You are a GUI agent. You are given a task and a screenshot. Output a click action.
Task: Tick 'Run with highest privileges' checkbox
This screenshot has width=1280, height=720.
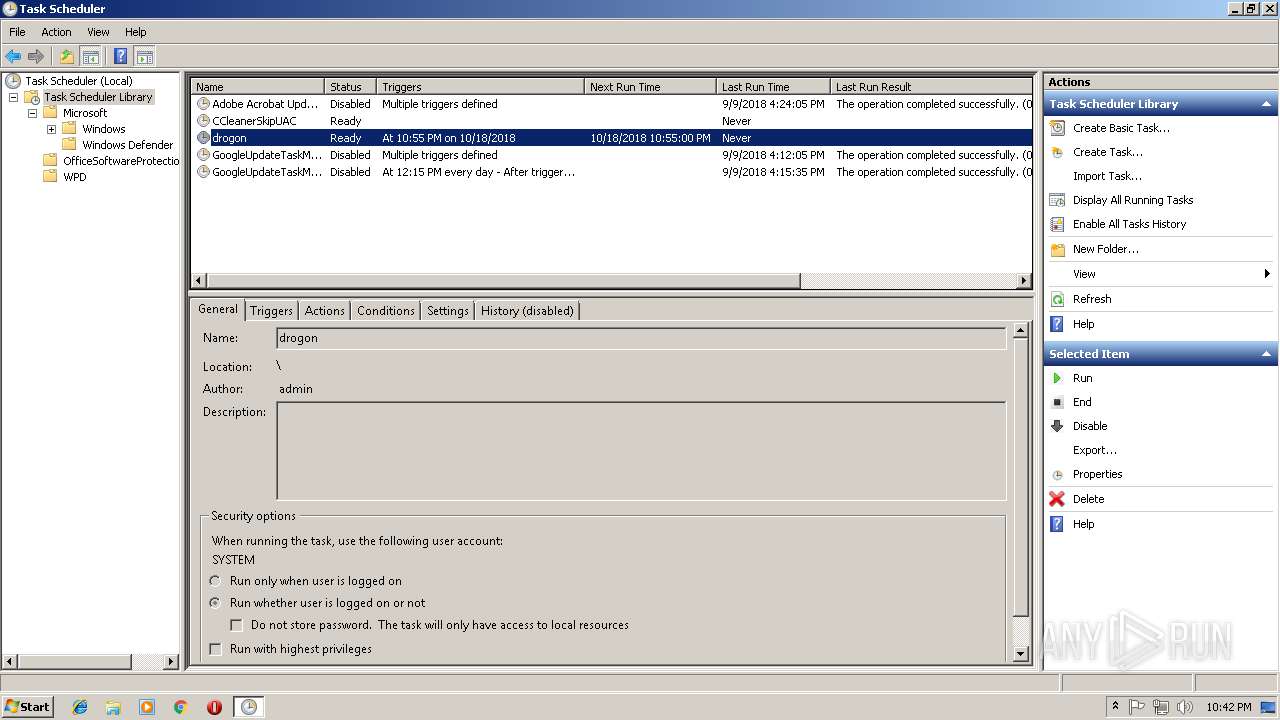[x=215, y=649]
